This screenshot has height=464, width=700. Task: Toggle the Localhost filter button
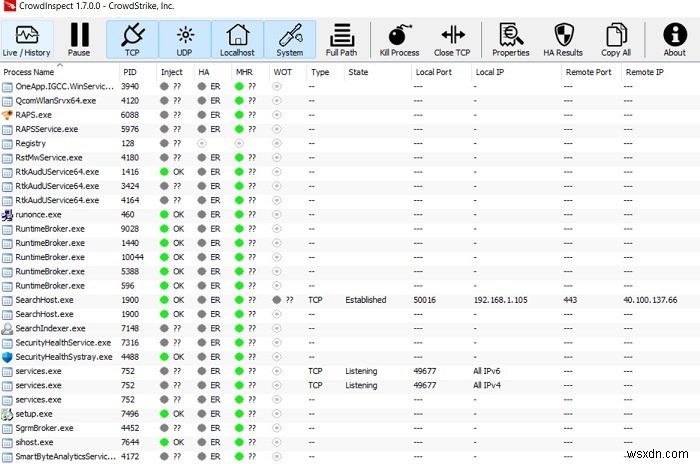coord(237,40)
